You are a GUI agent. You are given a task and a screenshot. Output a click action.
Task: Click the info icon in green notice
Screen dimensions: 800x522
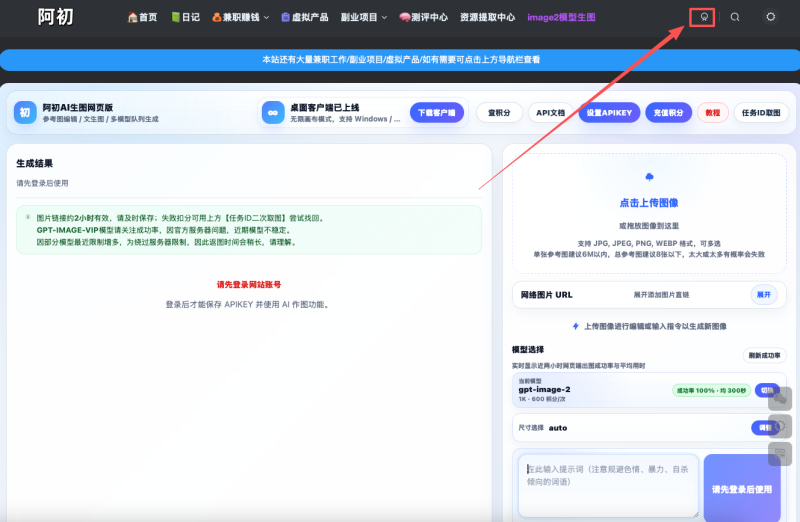pos(28,217)
